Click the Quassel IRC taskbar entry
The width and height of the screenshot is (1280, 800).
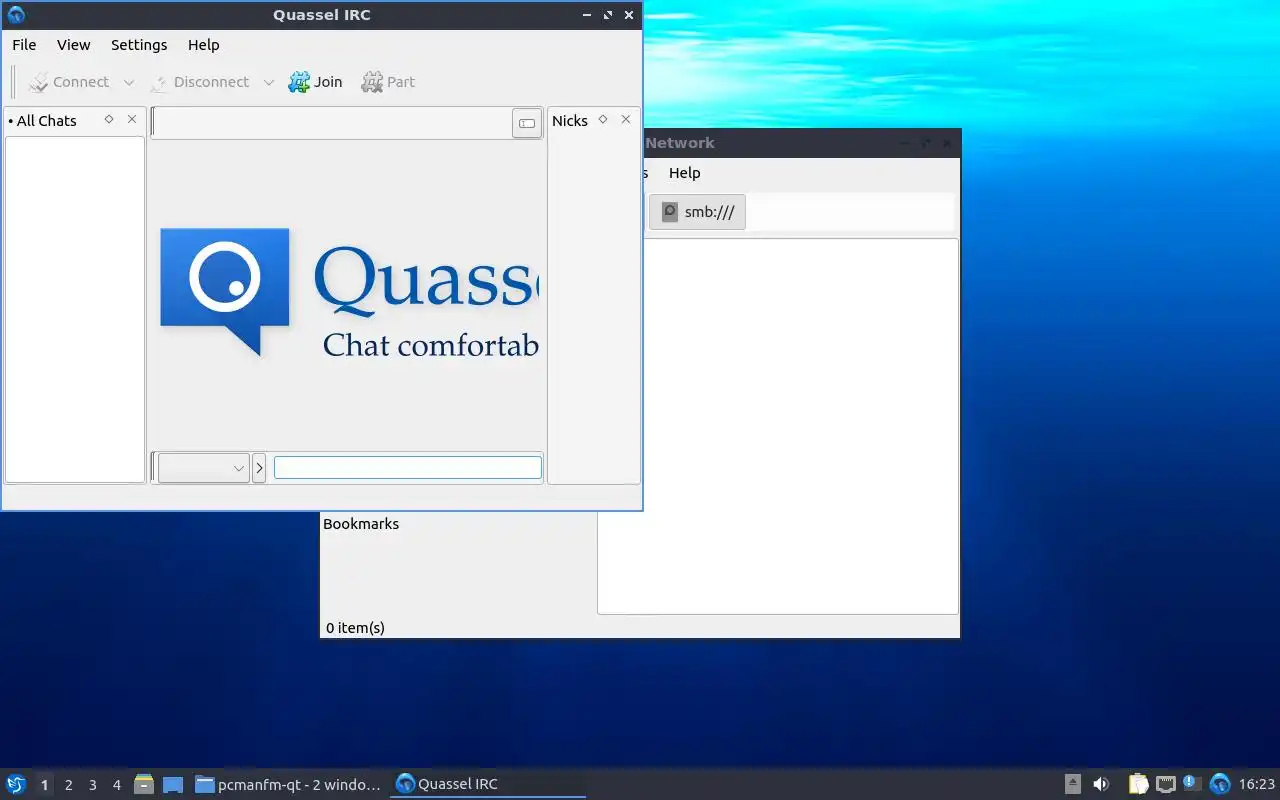487,784
